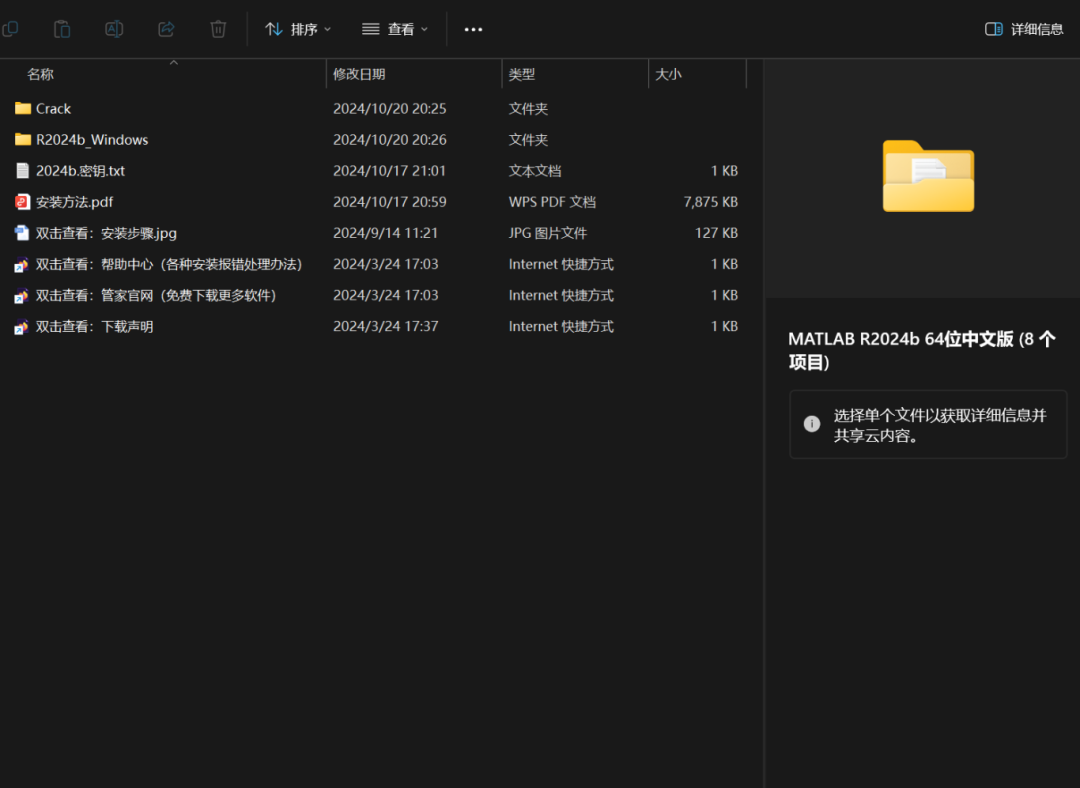Click the date 2024/9/14 11:21
The height and width of the screenshot is (788, 1080).
[386, 233]
